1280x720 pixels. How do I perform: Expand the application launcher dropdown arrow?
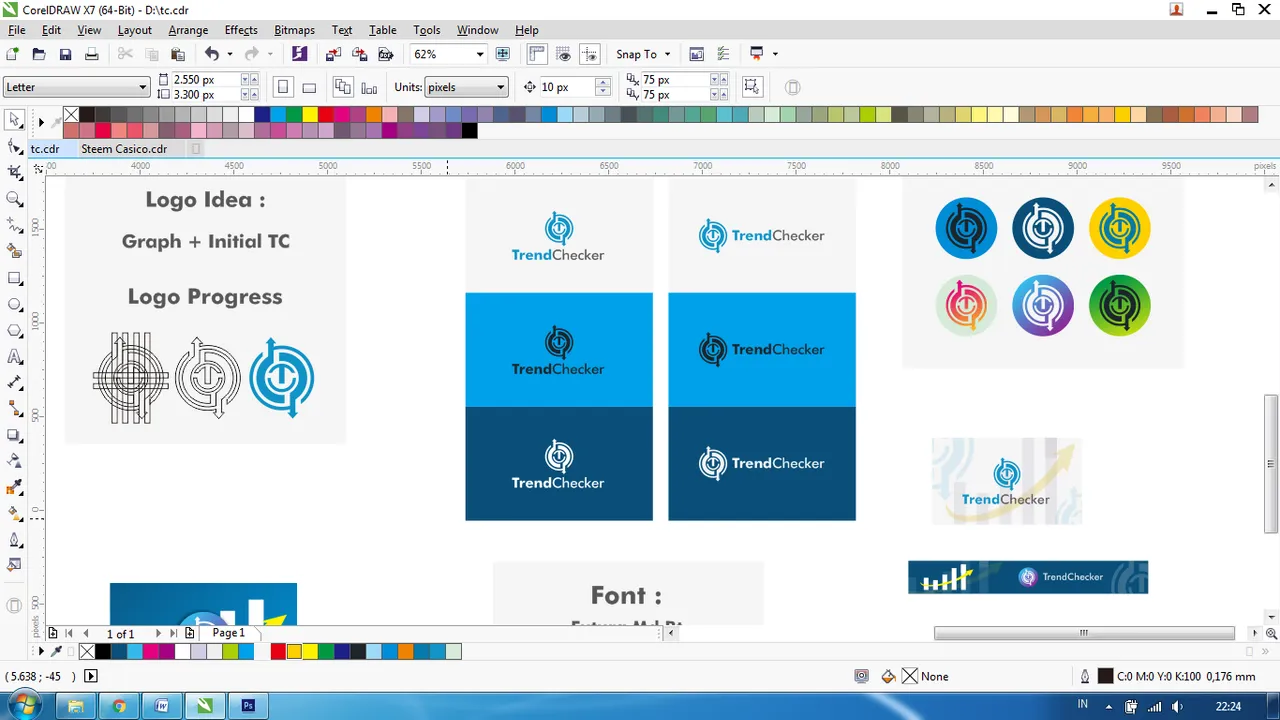click(775, 54)
